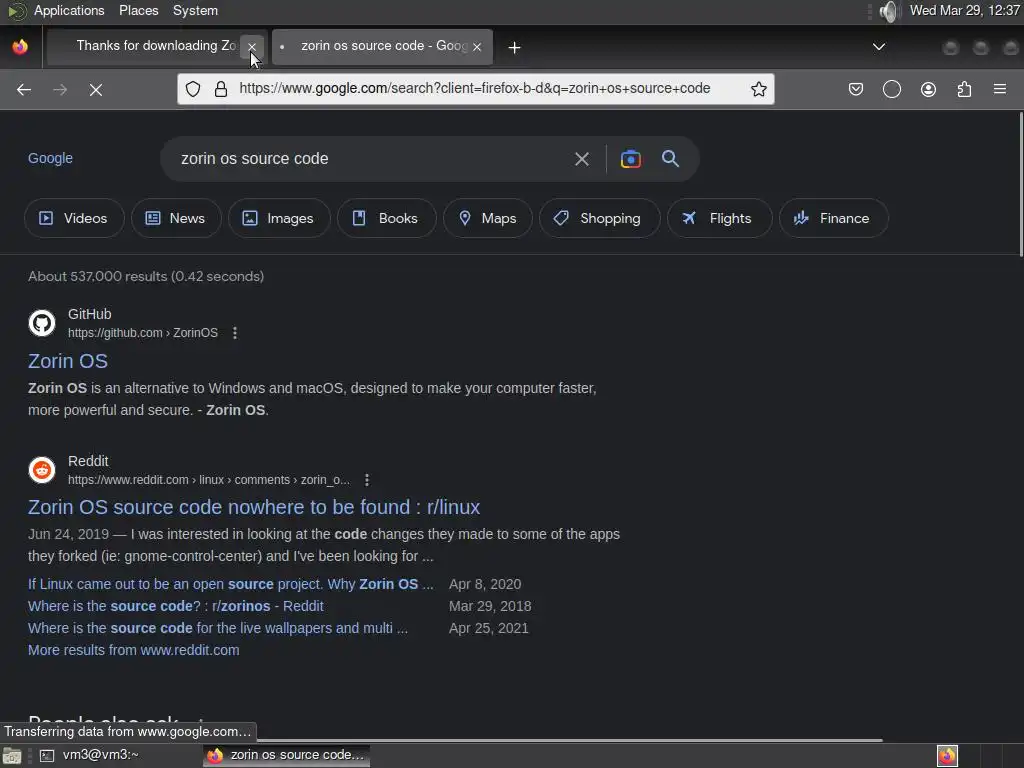Click the URL address bar

[x=475, y=89]
